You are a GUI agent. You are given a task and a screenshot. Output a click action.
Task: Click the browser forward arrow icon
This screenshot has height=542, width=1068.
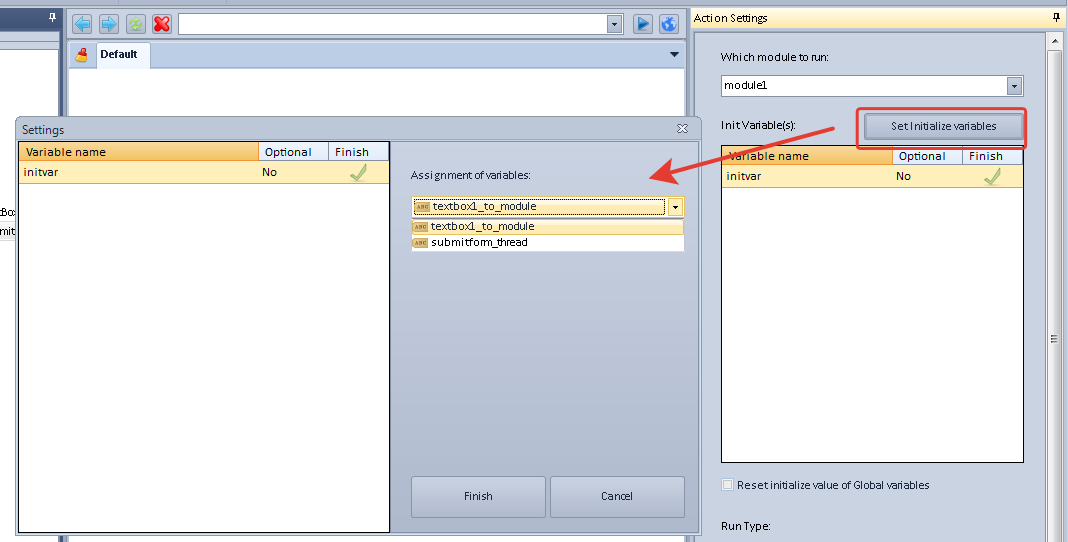[x=108, y=23]
